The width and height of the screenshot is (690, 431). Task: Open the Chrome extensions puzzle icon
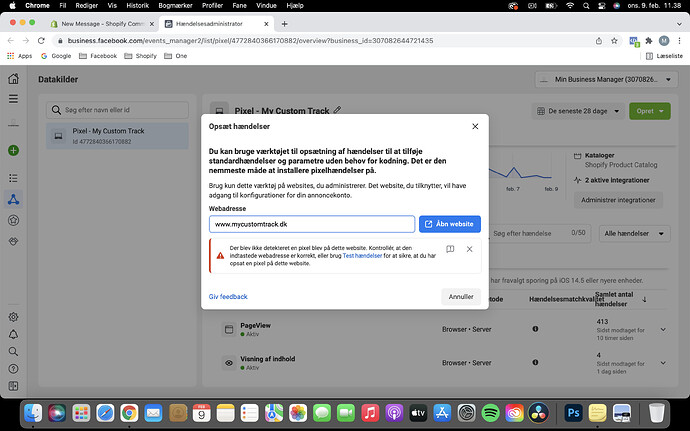649,41
